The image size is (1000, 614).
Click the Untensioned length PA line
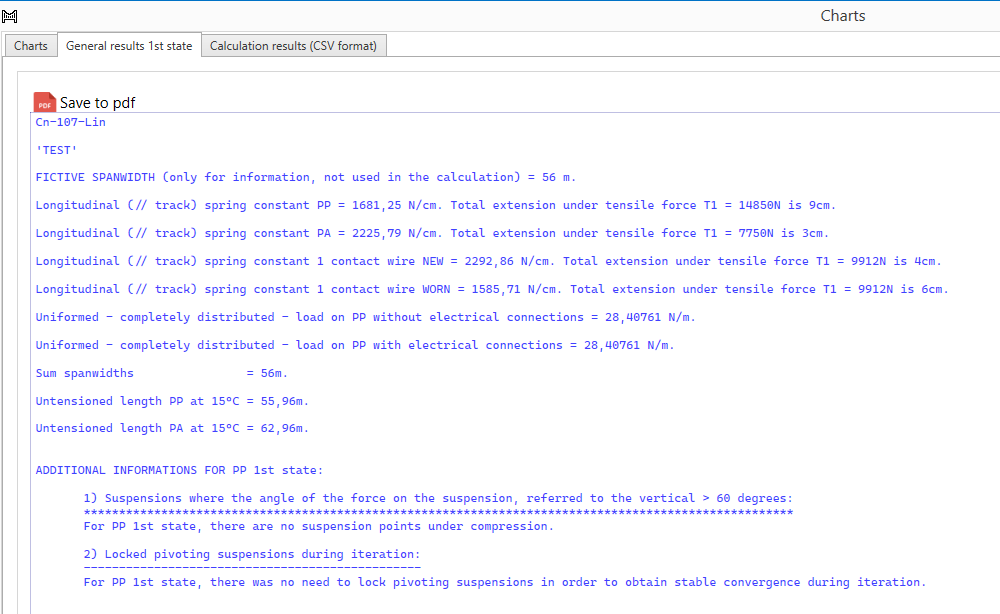172,428
